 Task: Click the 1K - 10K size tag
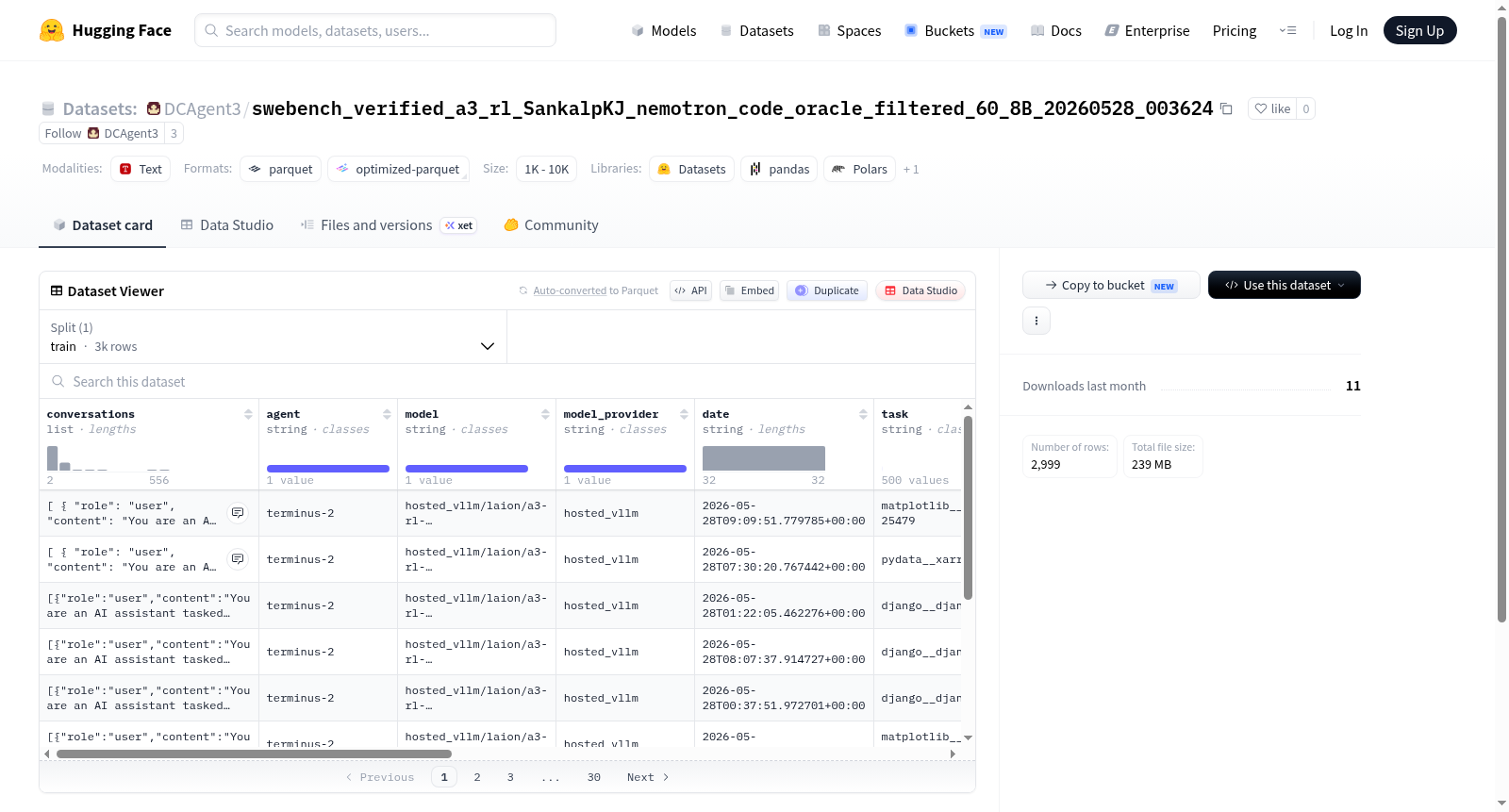[x=546, y=169]
